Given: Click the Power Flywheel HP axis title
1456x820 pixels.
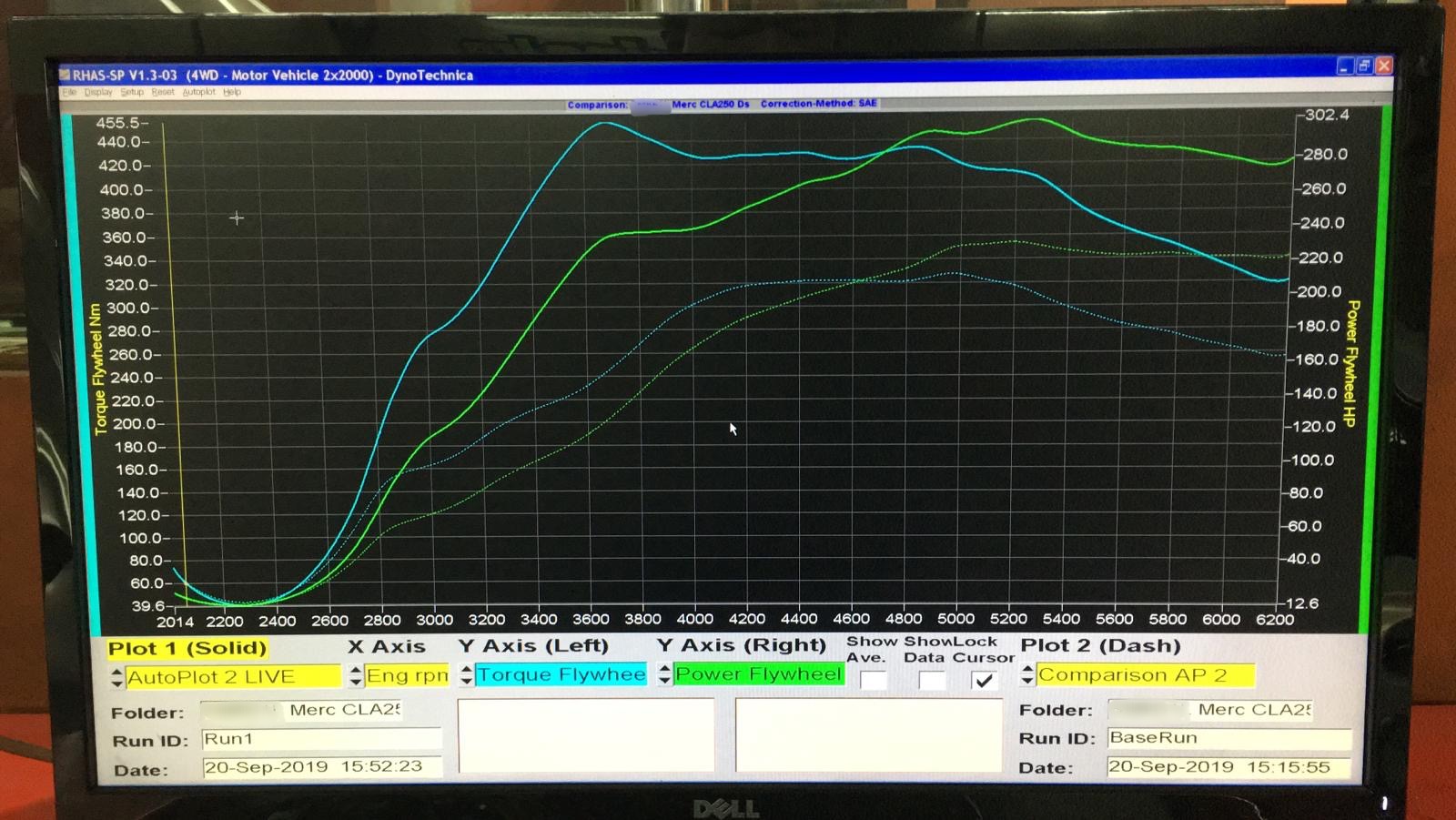Looking at the screenshot, I should (x=1352, y=363).
